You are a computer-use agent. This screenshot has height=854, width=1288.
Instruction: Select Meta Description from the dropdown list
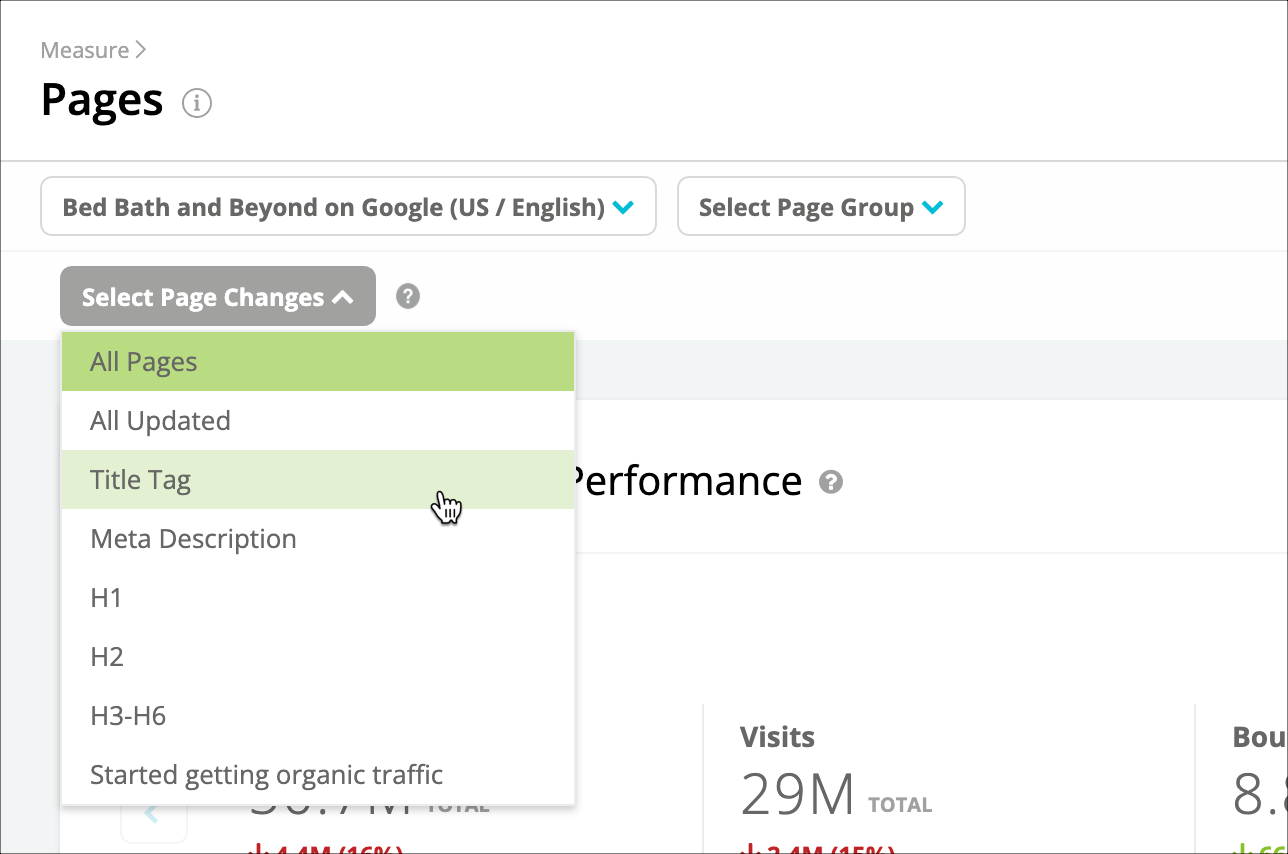[318, 539]
